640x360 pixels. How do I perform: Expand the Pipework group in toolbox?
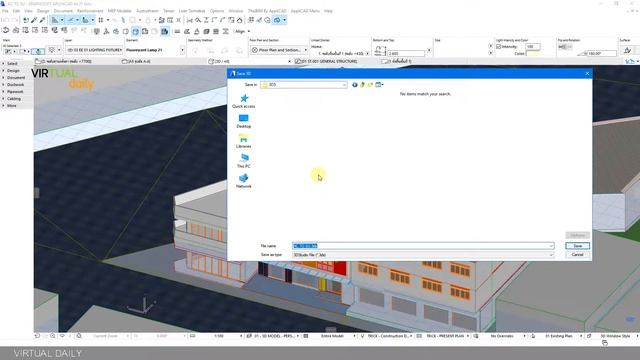15,91
